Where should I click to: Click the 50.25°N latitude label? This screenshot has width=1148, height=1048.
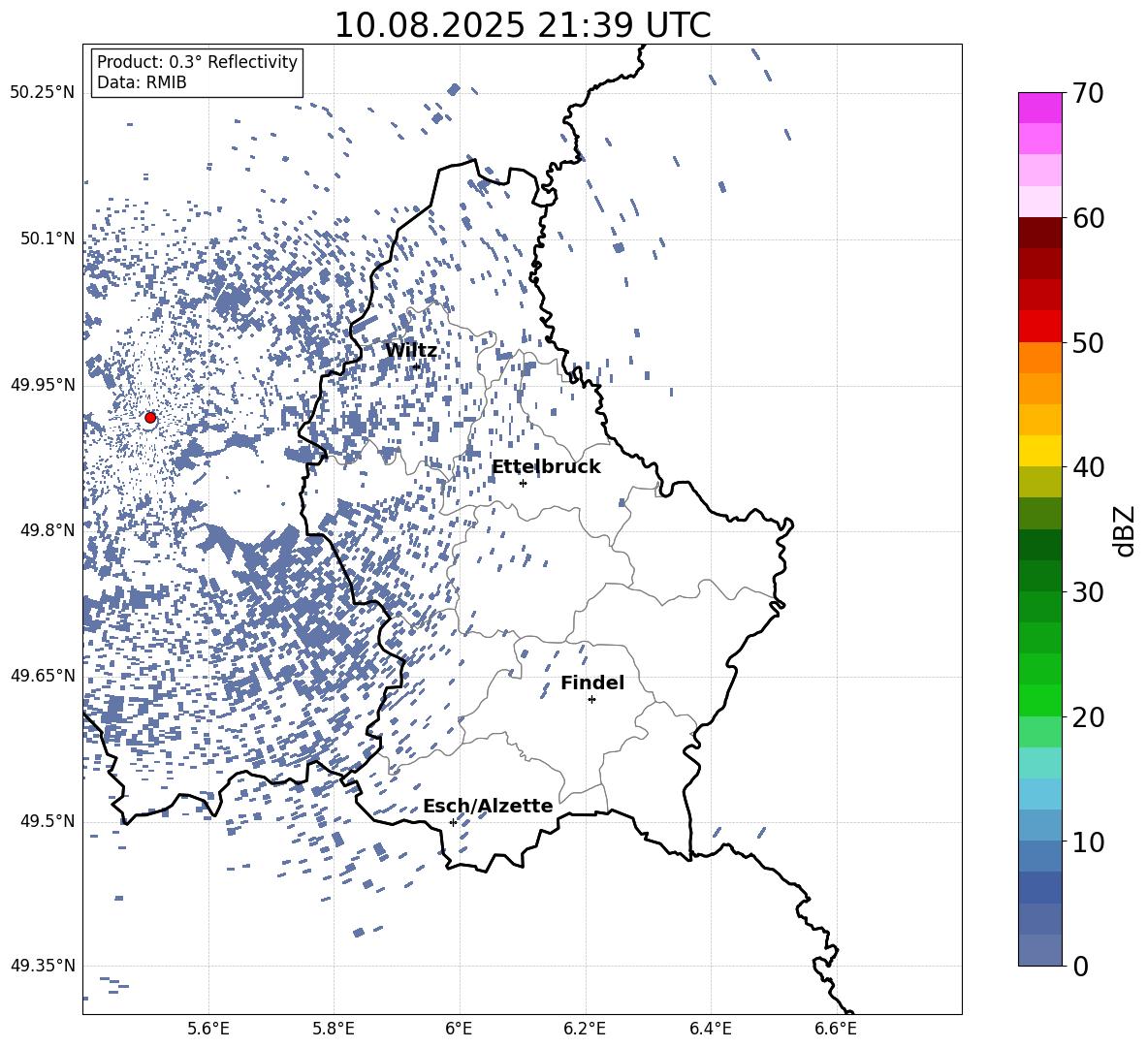(x=43, y=93)
